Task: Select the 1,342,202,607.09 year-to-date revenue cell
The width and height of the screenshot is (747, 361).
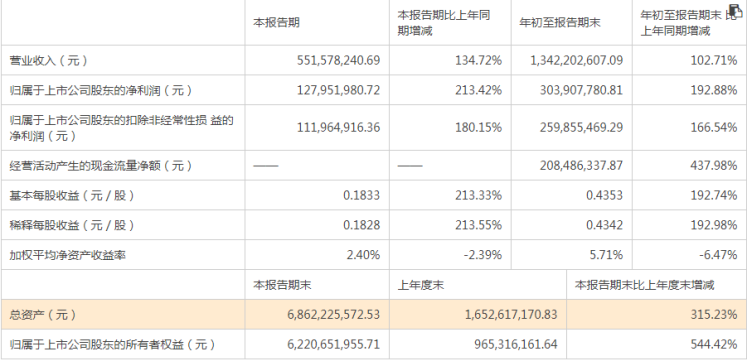Action: [x=576, y=60]
